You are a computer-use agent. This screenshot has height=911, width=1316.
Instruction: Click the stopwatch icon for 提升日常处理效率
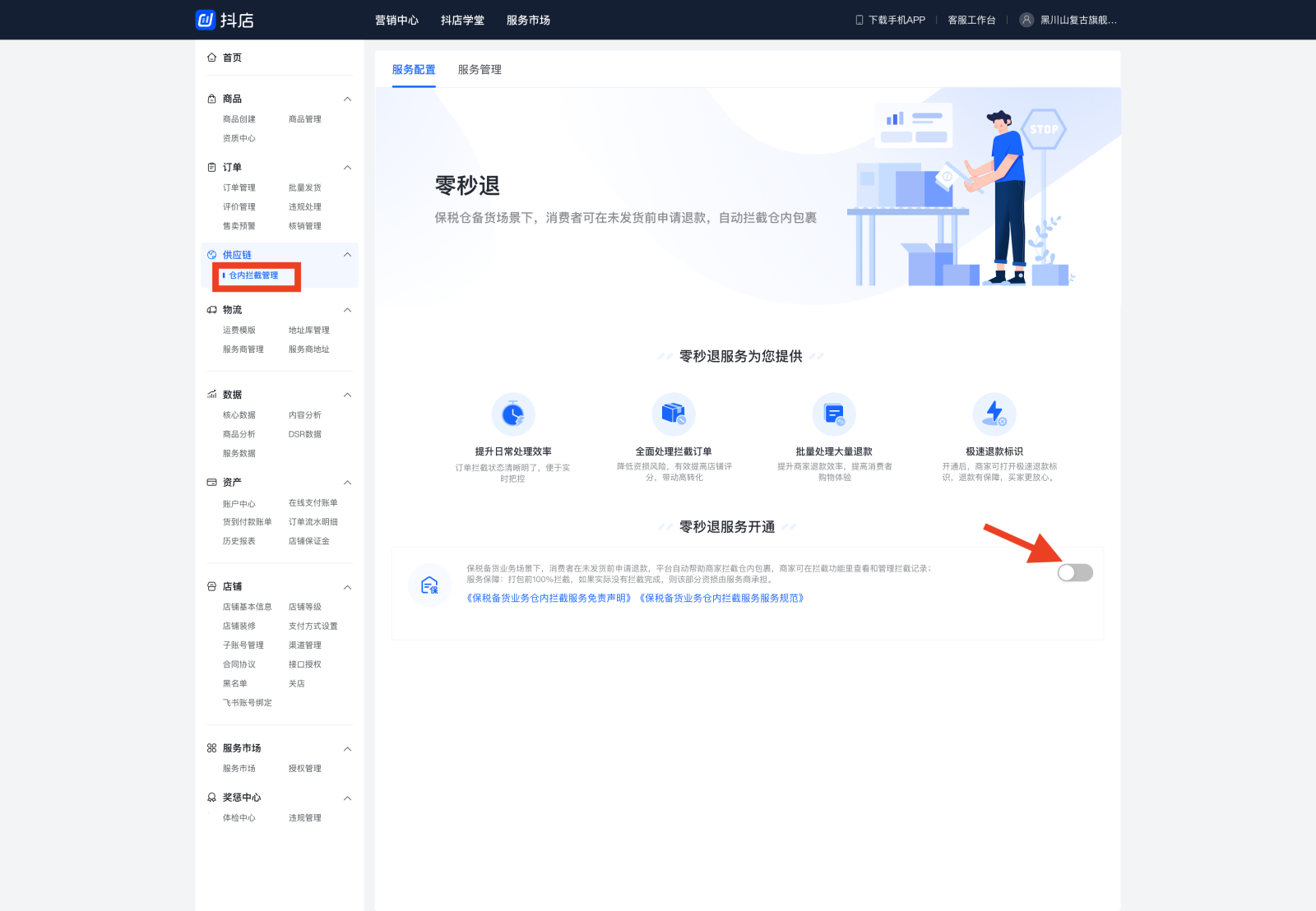click(512, 414)
